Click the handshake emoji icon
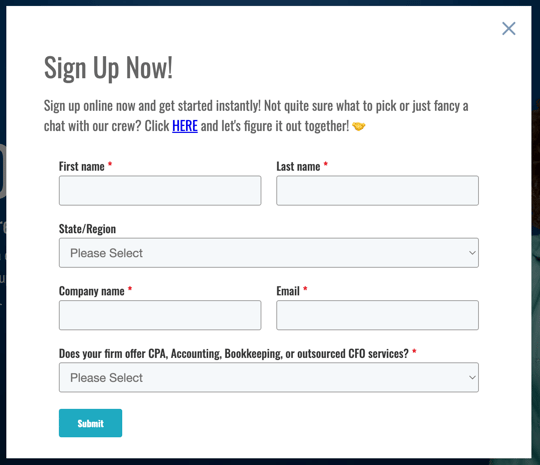This screenshot has height=465, width=540. pos(359,126)
